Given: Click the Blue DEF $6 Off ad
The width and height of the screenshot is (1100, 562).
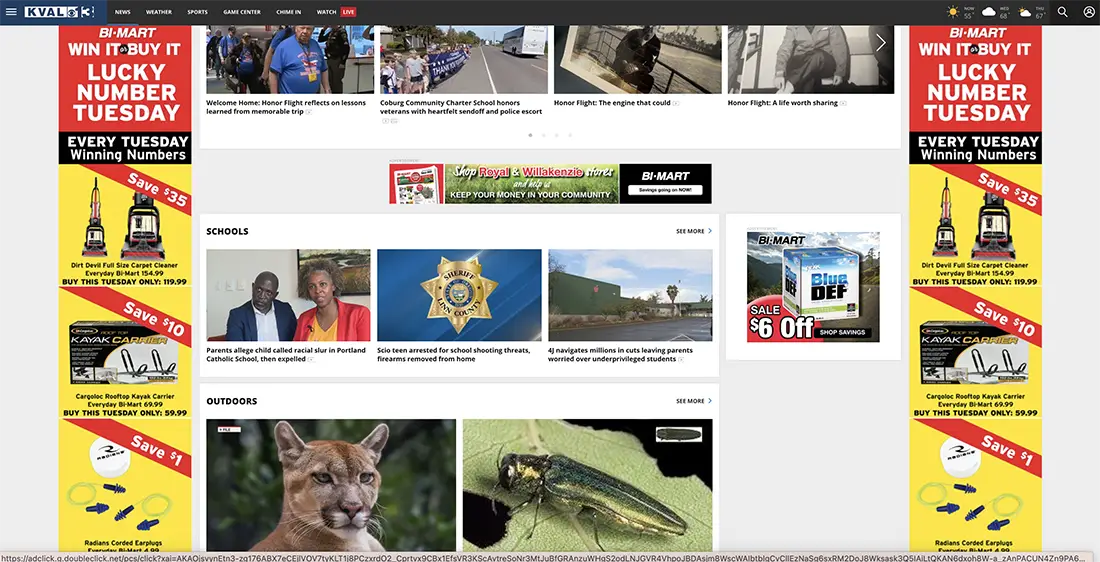Looking at the screenshot, I should coord(813,287).
